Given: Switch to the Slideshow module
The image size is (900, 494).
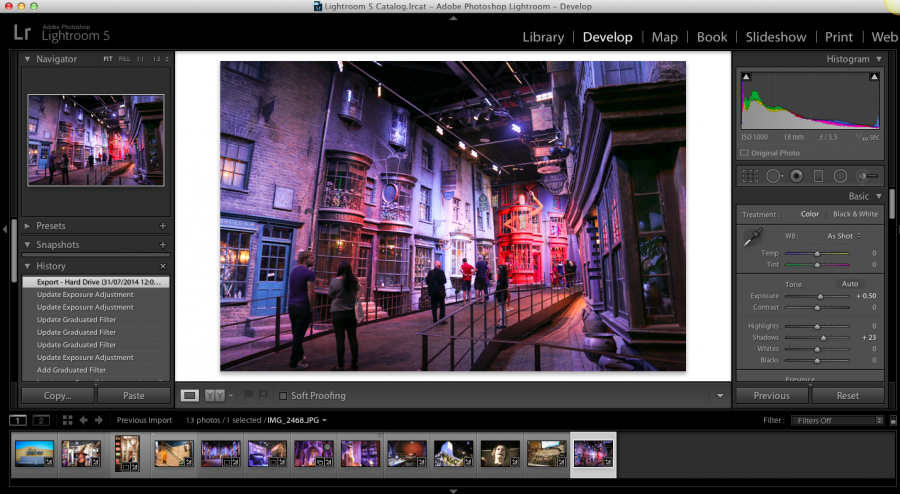Looking at the screenshot, I should click(775, 37).
